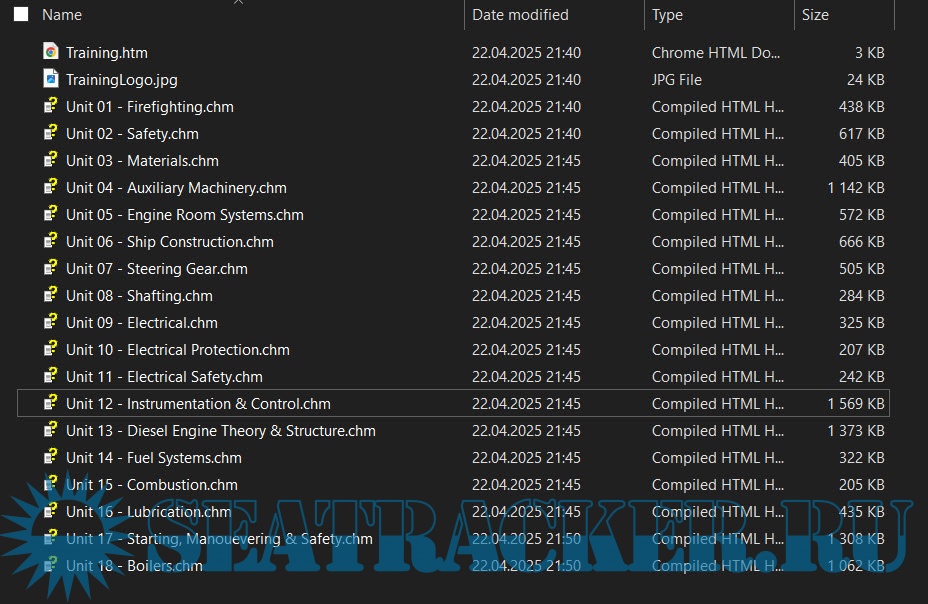The image size is (928, 604).
Task: Select the Unit 08 - Shafting.chm file
Action: pyautogui.click(x=139, y=296)
